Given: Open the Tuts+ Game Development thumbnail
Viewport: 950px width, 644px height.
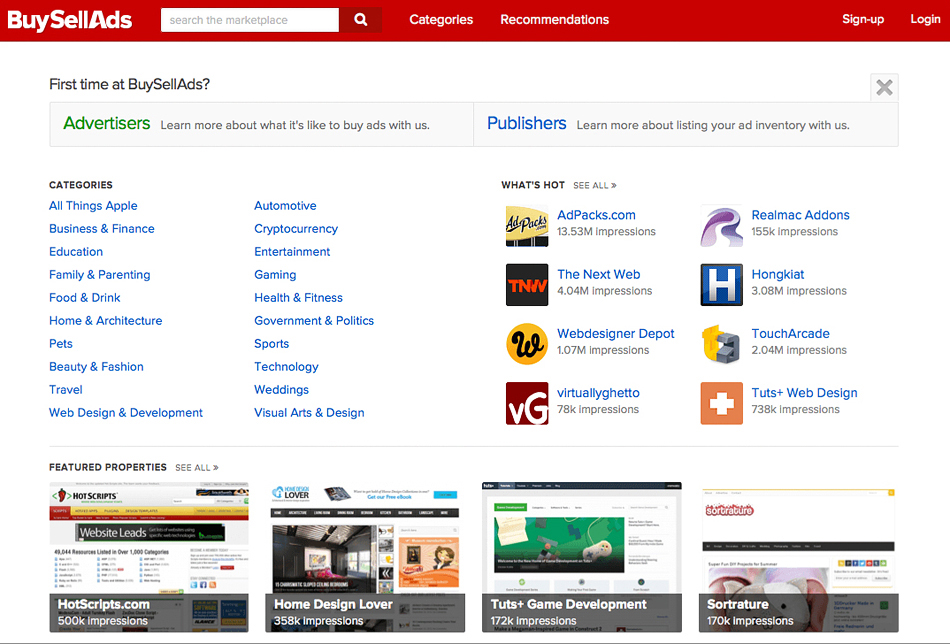Looking at the screenshot, I should coord(582,557).
